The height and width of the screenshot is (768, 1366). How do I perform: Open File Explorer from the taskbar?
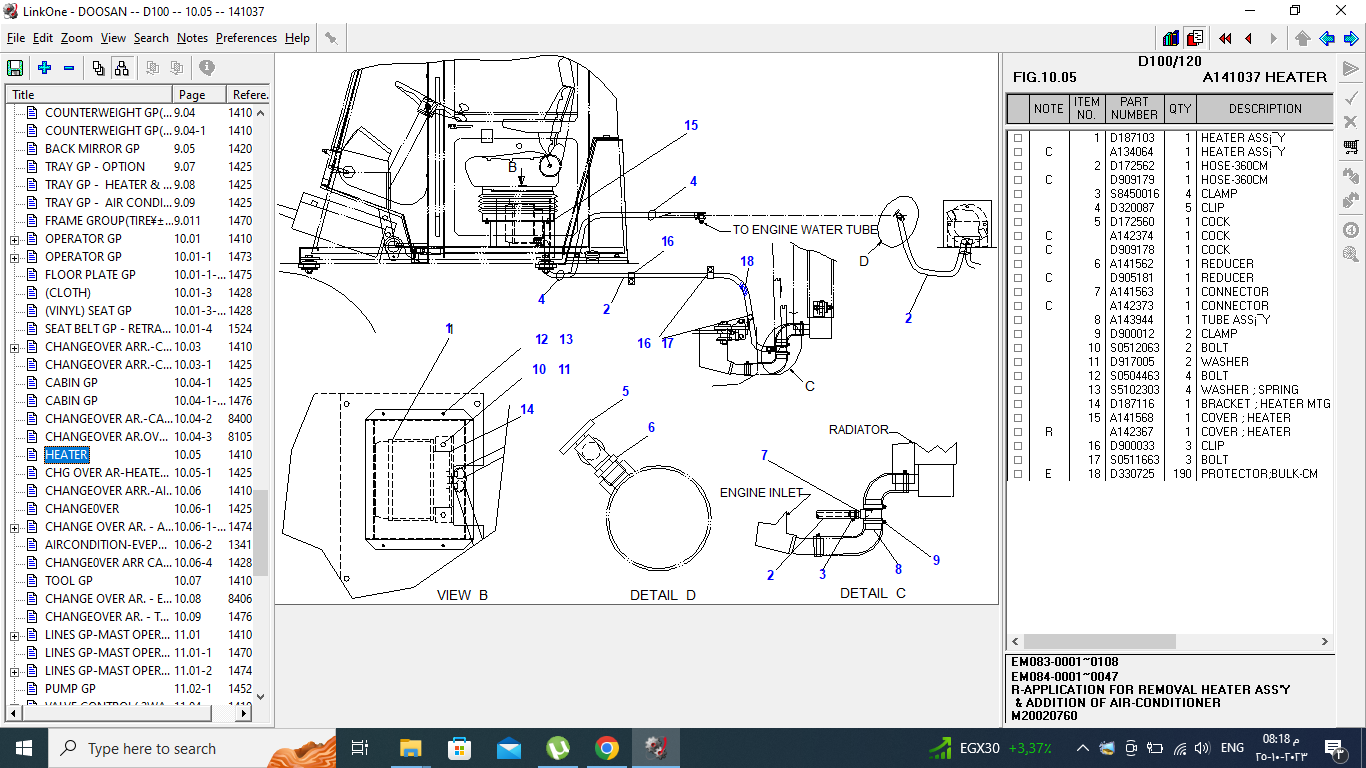[x=410, y=748]
